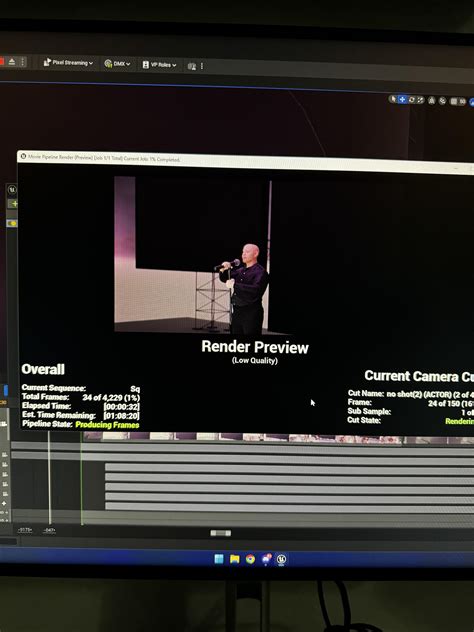Click the platforms icon beside VP Roles
Image resolution: width=474 pixels, height=632 pixels.
[x=192, y=66]
